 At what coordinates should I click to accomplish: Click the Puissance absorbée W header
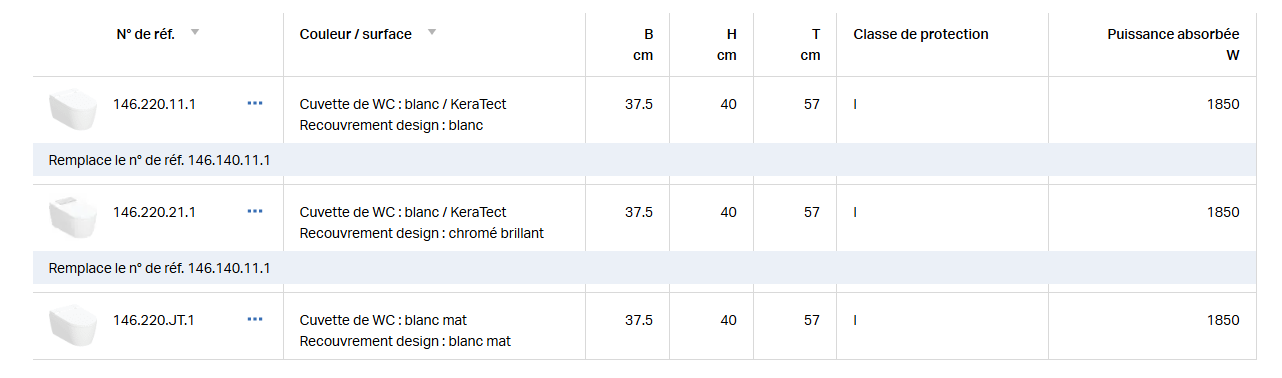coord(1173,44)
